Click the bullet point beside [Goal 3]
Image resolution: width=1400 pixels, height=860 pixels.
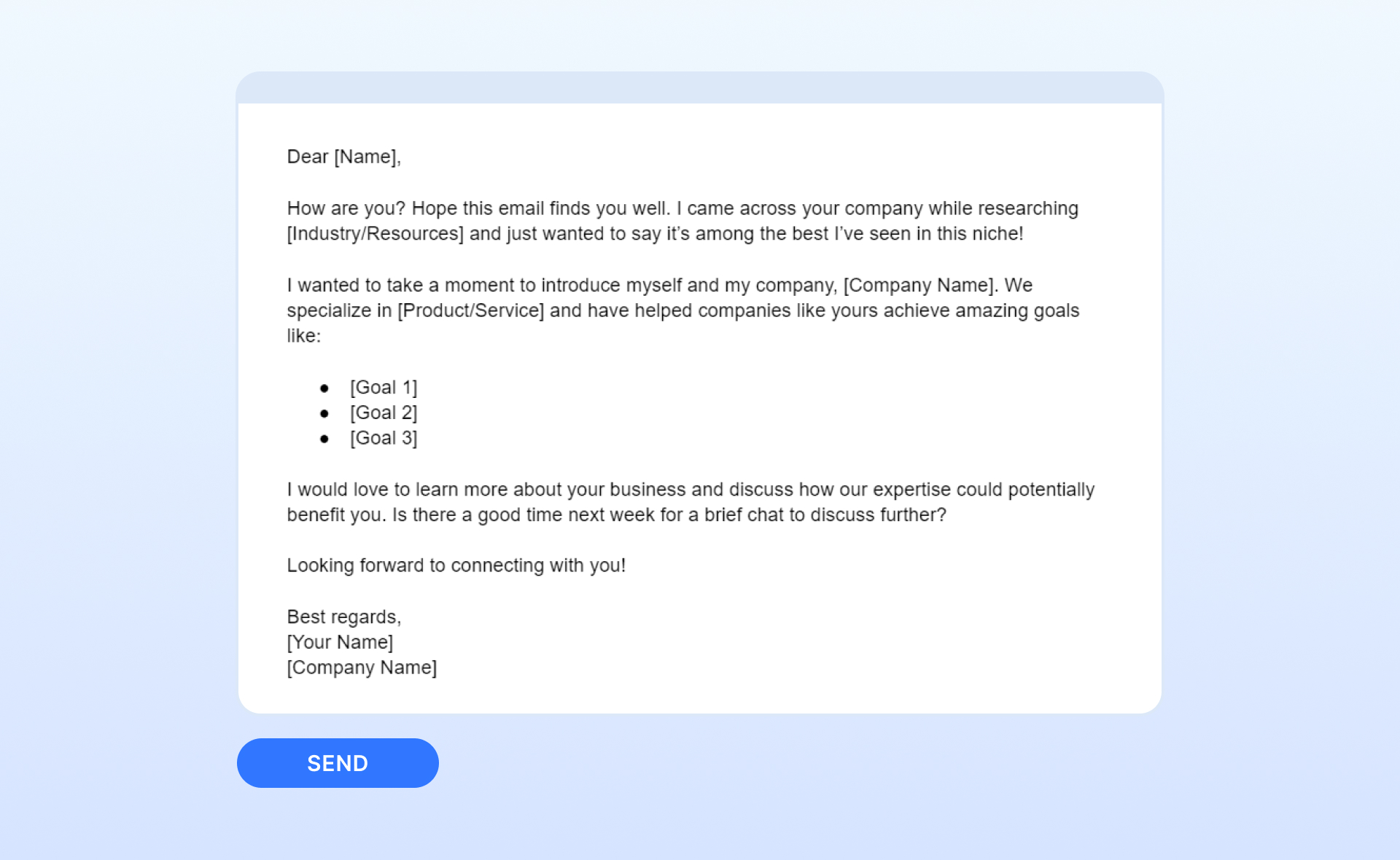click(324, 439)
